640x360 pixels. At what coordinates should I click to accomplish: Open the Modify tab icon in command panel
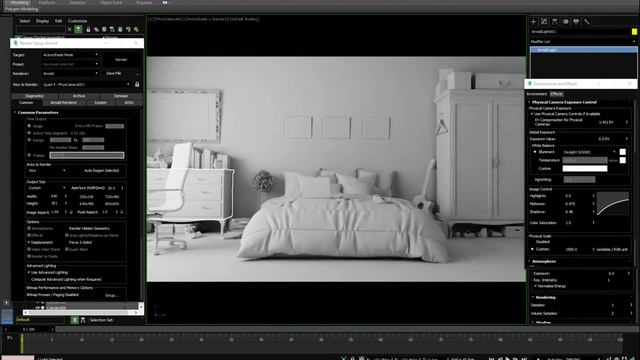pos(544,22)
